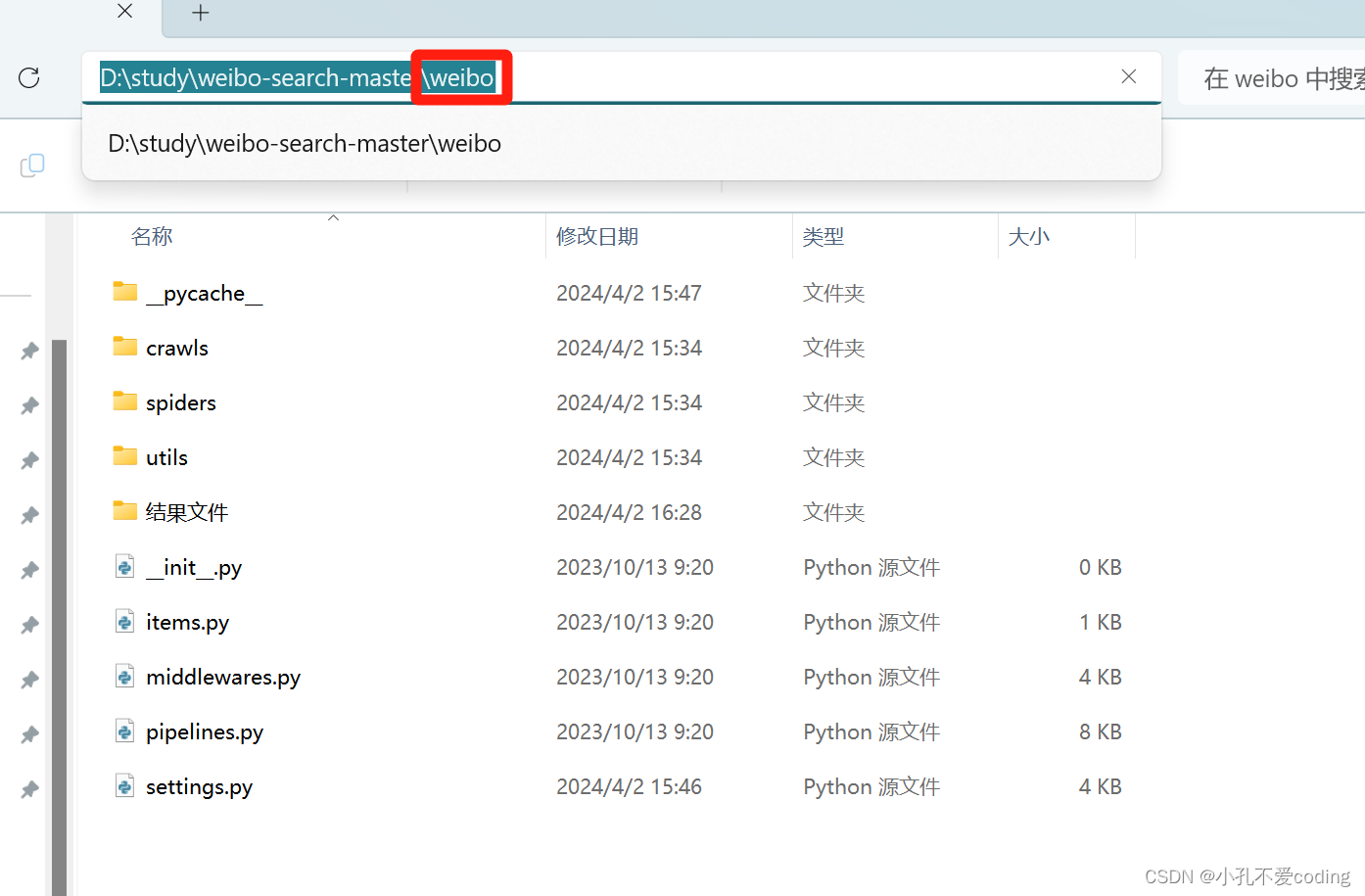Click the 2024/4/2 16:28 date of 结果文件

click(x=630, y=513)
